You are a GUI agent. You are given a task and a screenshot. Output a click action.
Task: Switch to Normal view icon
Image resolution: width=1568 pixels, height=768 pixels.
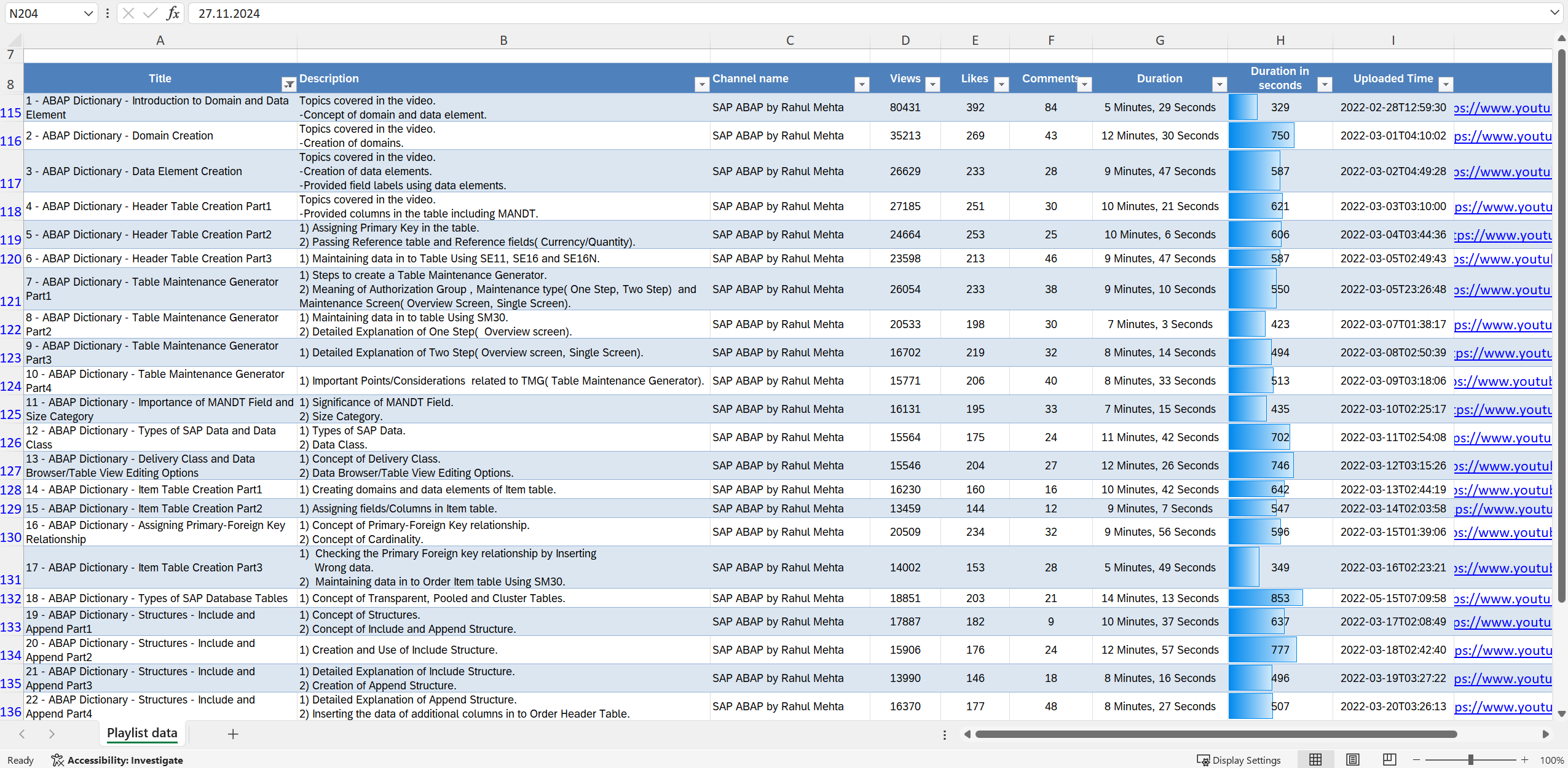(x=1315, y=760)
